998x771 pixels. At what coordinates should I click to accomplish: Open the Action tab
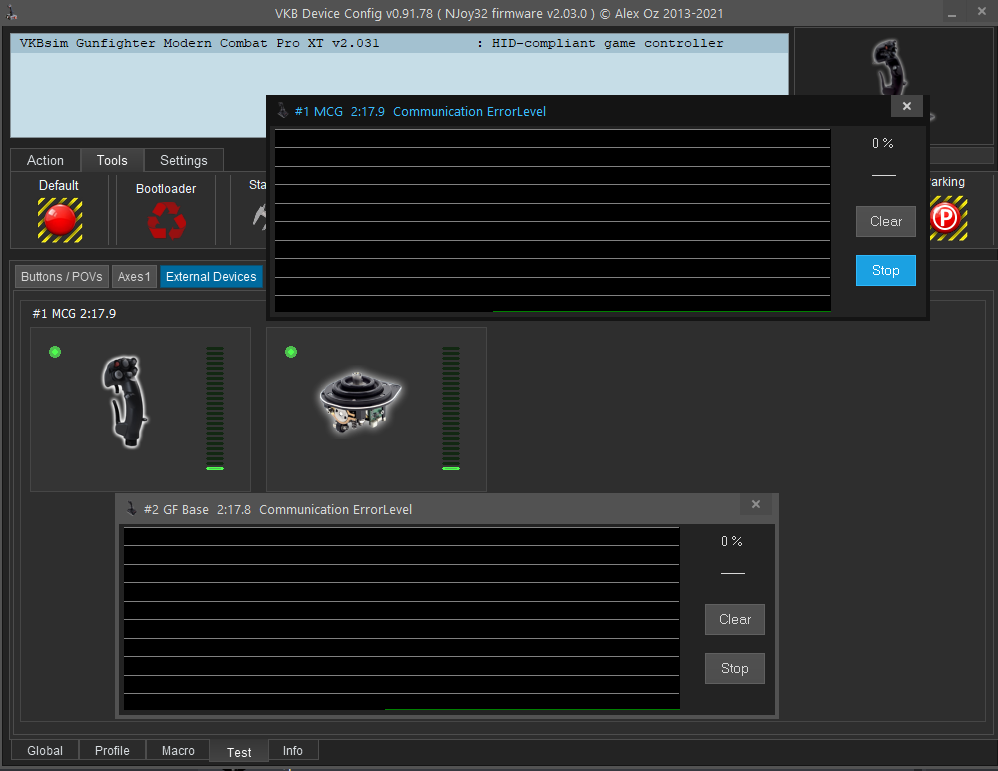pyautogui.click(x=45, y=160)
